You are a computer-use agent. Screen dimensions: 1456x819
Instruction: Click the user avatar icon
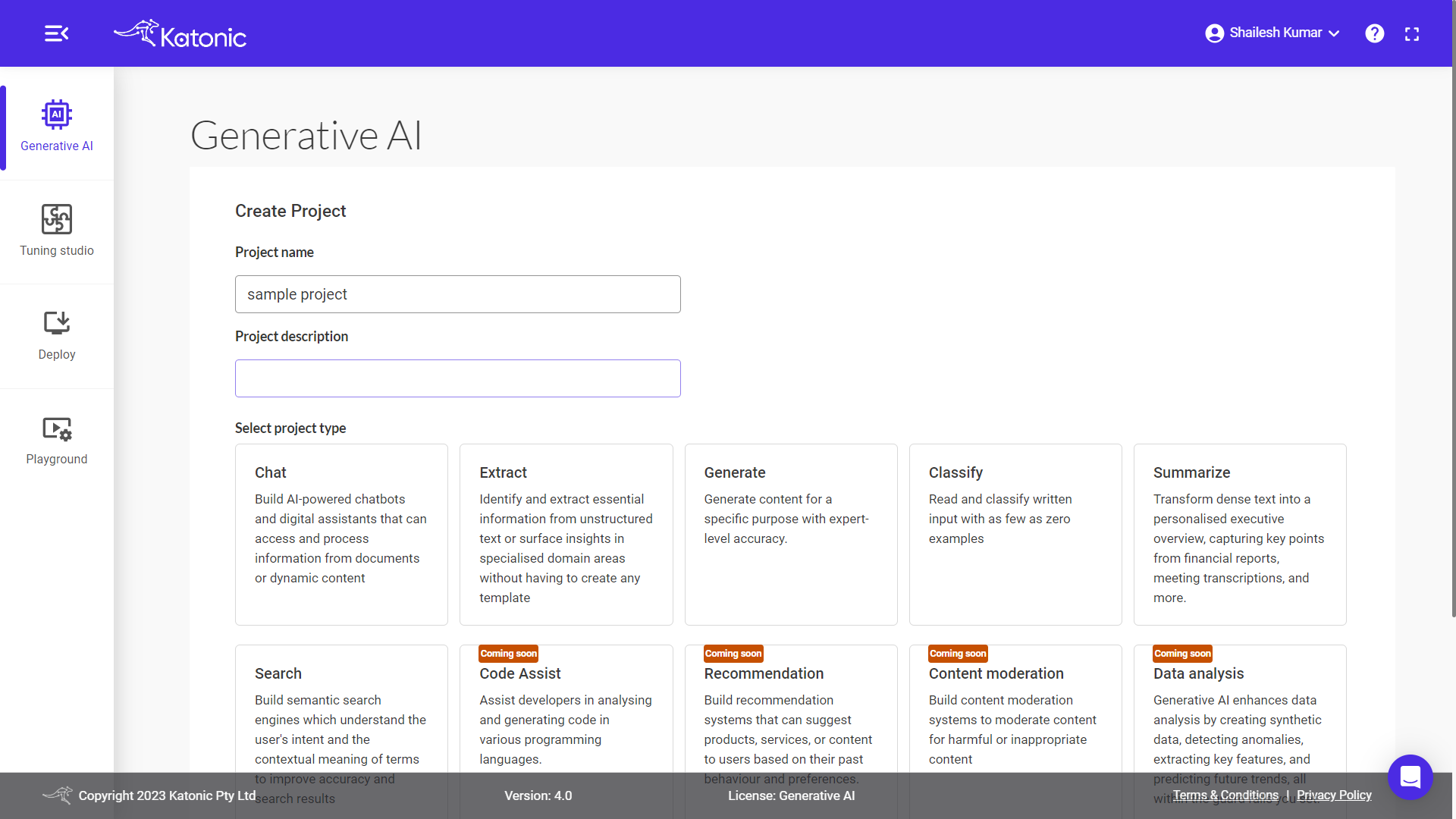tap(1214, 33)
